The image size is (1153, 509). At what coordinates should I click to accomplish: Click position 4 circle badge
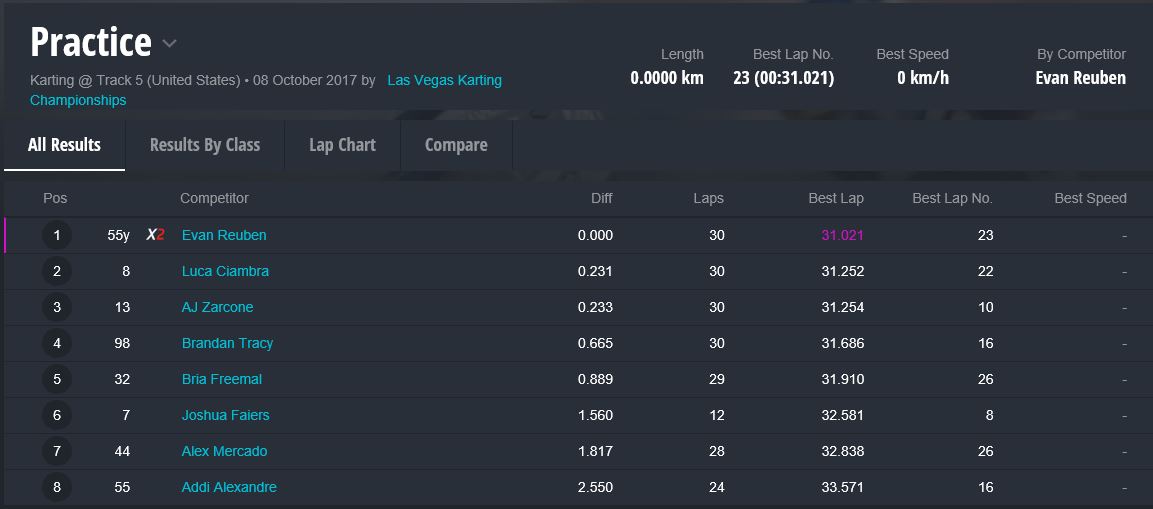57,343
